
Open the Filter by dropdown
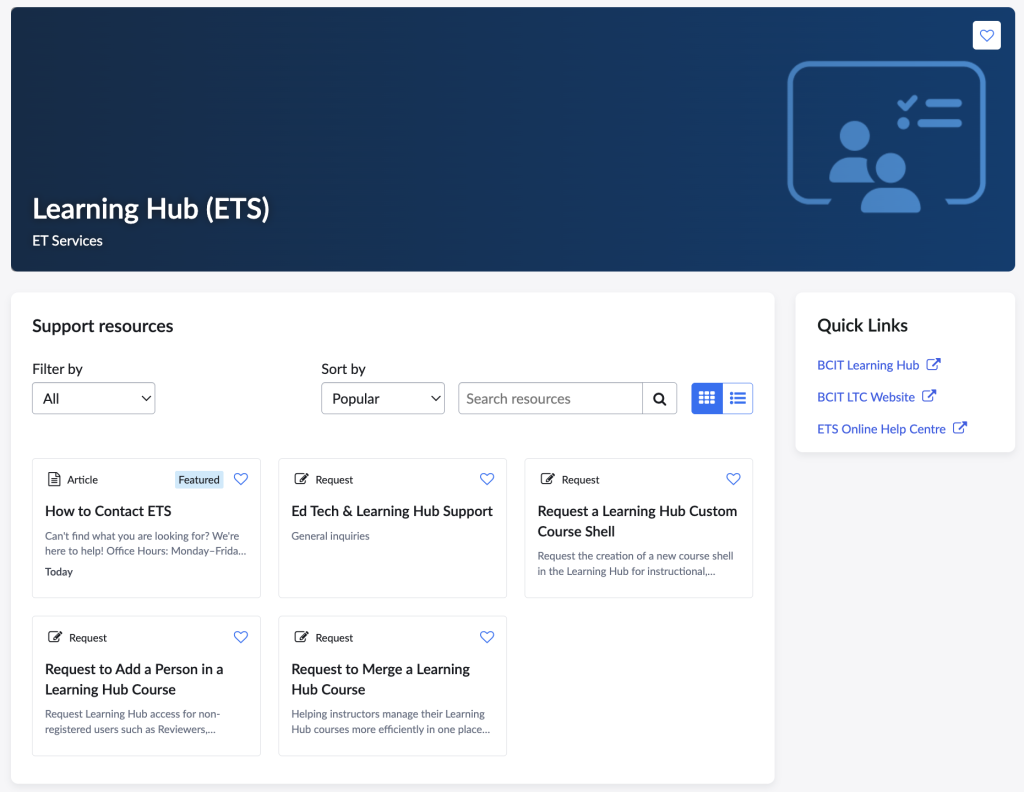(x=94, y=398)
